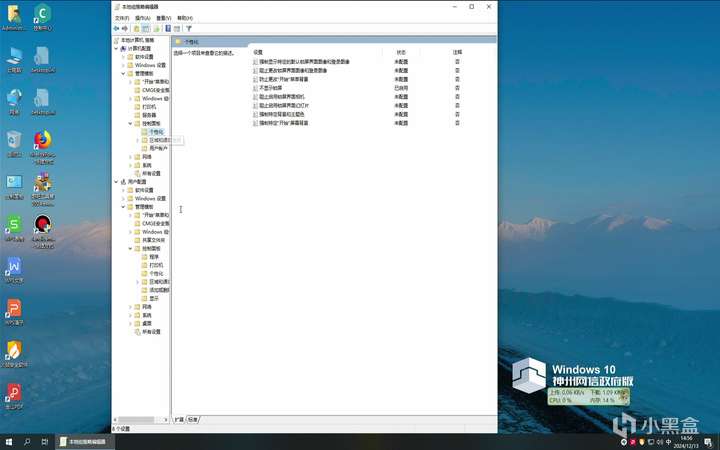Sort by the 注释 column header

point(457,52)
